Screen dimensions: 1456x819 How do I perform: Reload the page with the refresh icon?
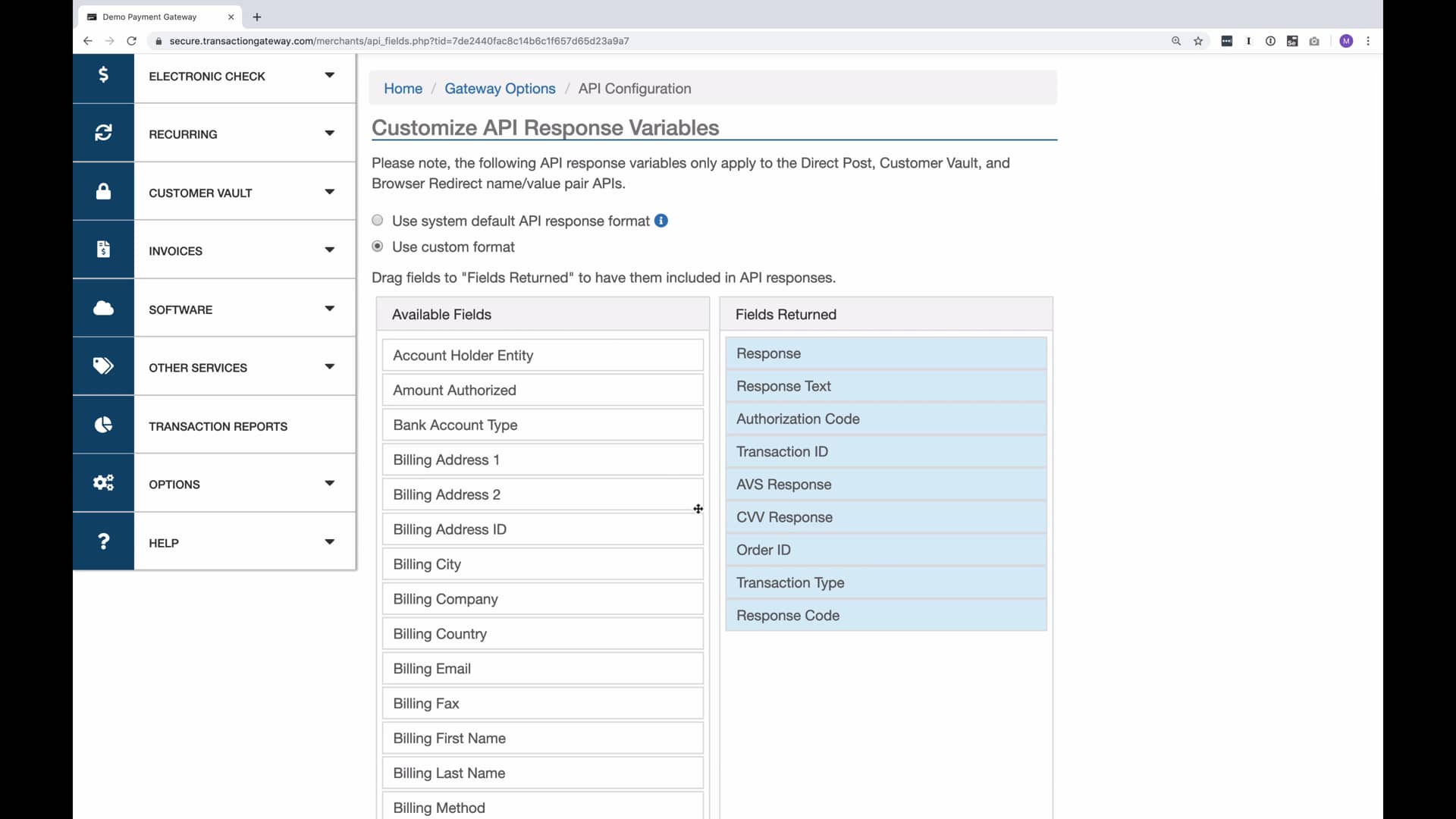pos(132,41)
